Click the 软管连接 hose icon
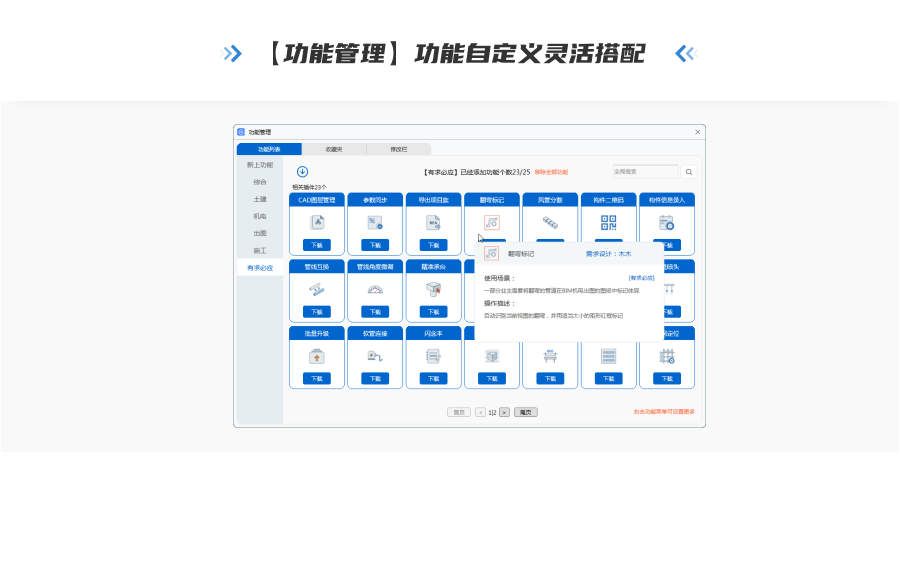Image resolution: width=900 pixels, height=571 pixels. 375,356
